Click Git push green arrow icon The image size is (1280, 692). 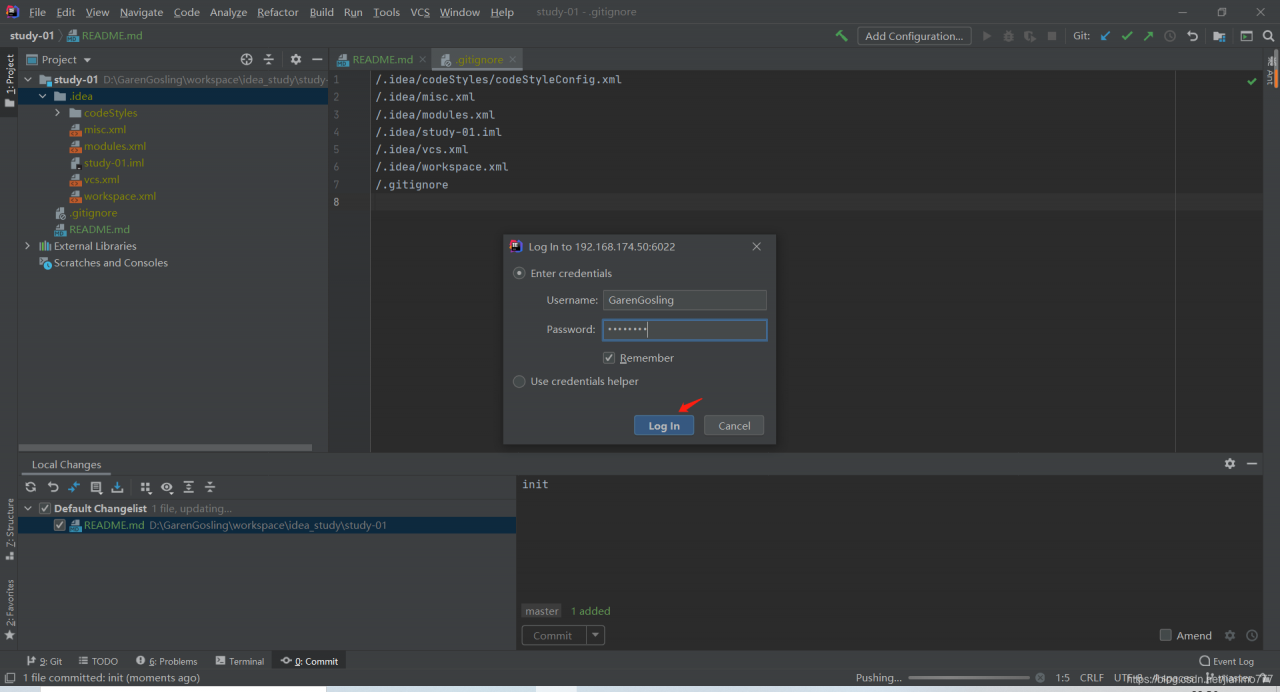click(1148, 36)
